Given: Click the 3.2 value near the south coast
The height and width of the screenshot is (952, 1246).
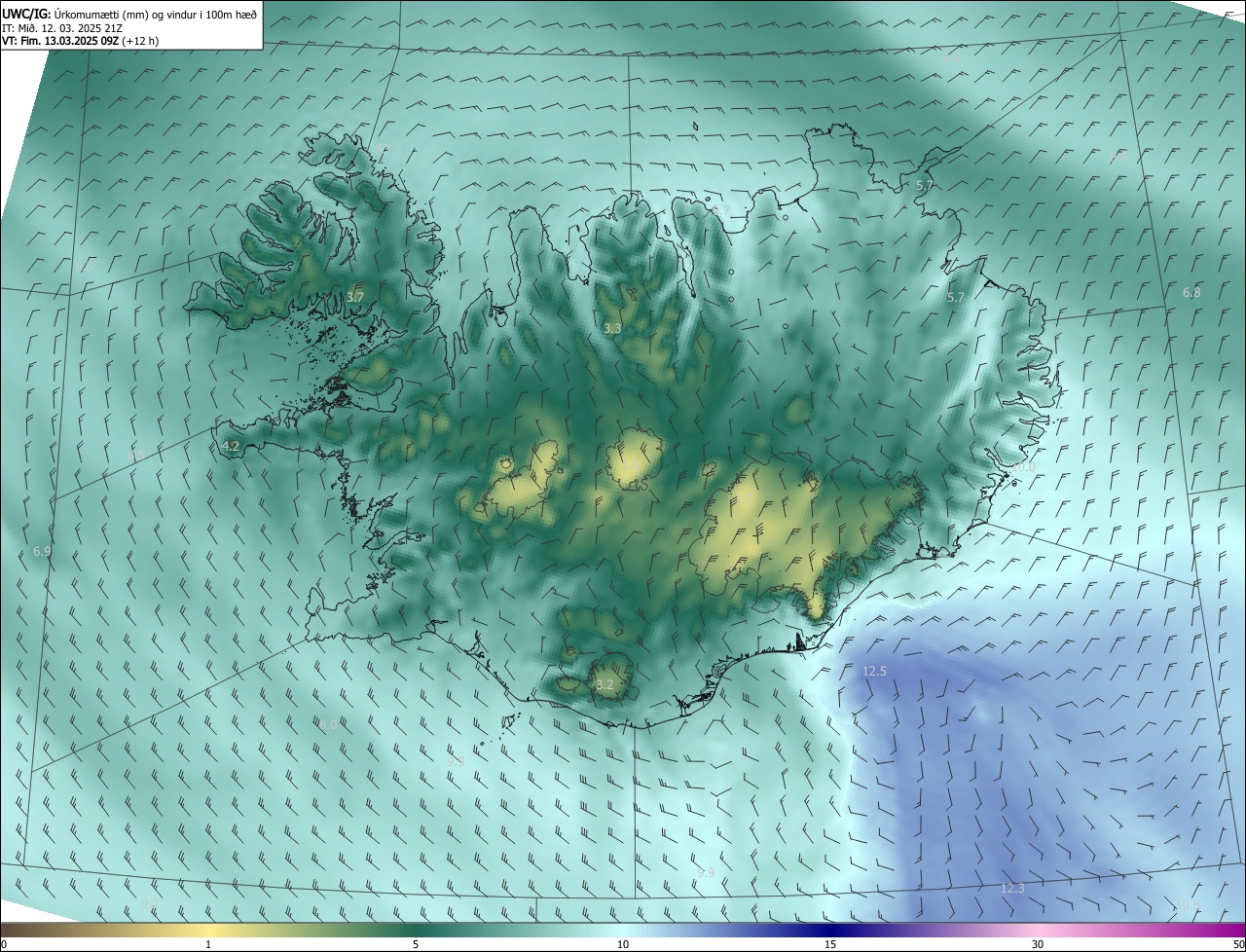Looking at the screenshot, I should coord(605,684).
